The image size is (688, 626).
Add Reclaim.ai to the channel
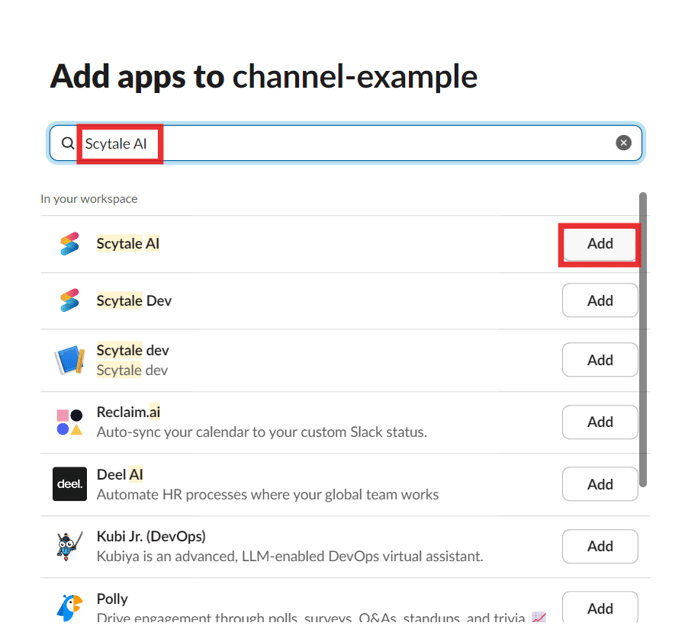(x=600, y=422)
